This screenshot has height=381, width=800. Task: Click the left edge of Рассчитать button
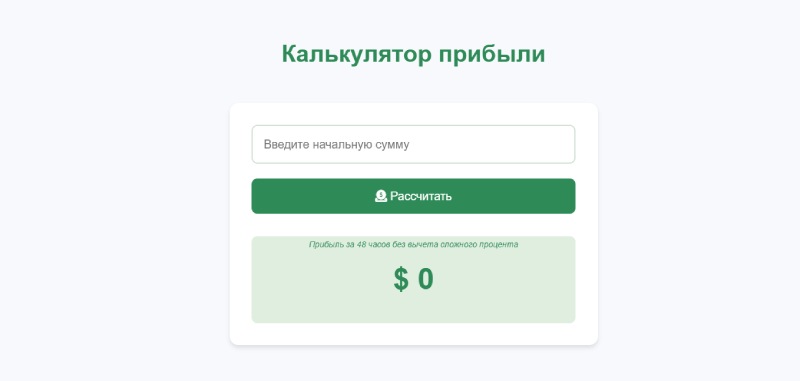click(260, 196)
